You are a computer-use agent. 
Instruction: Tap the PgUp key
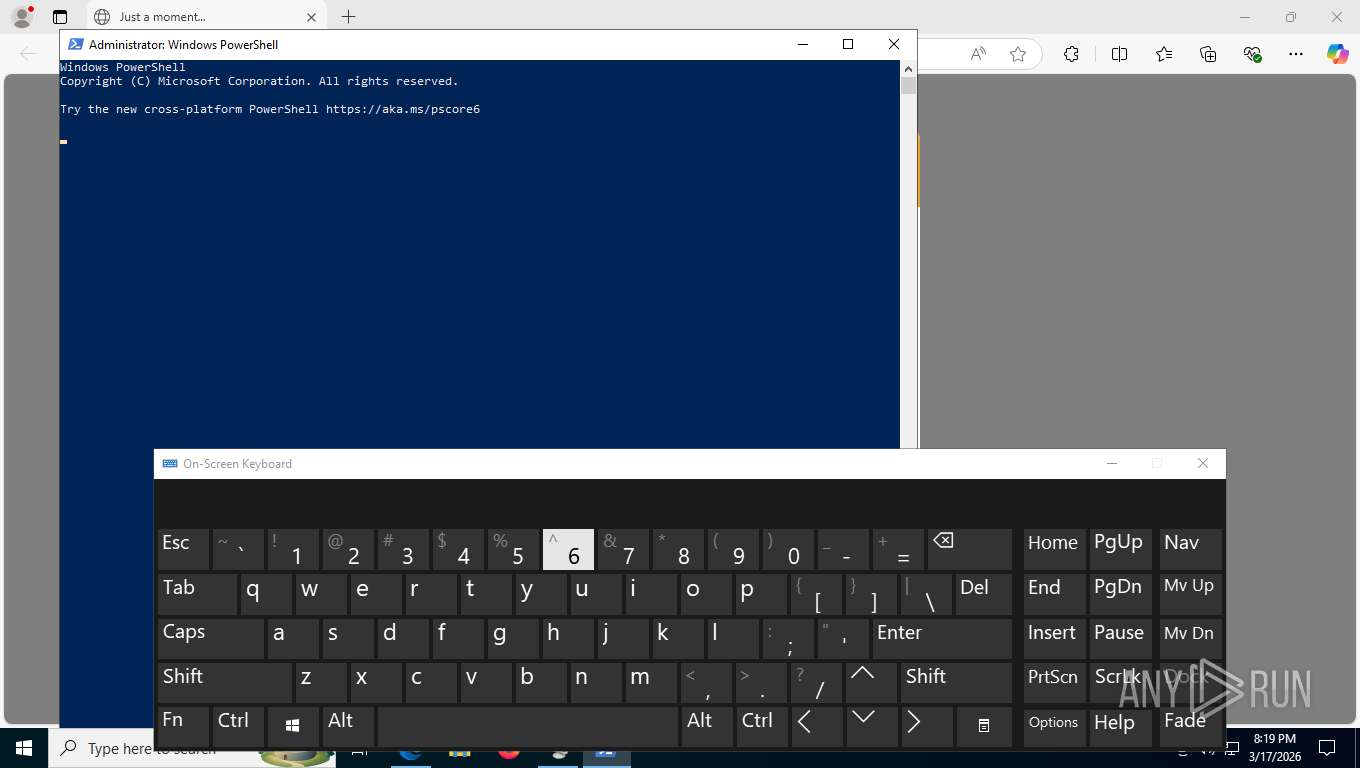coord(1120,550)
